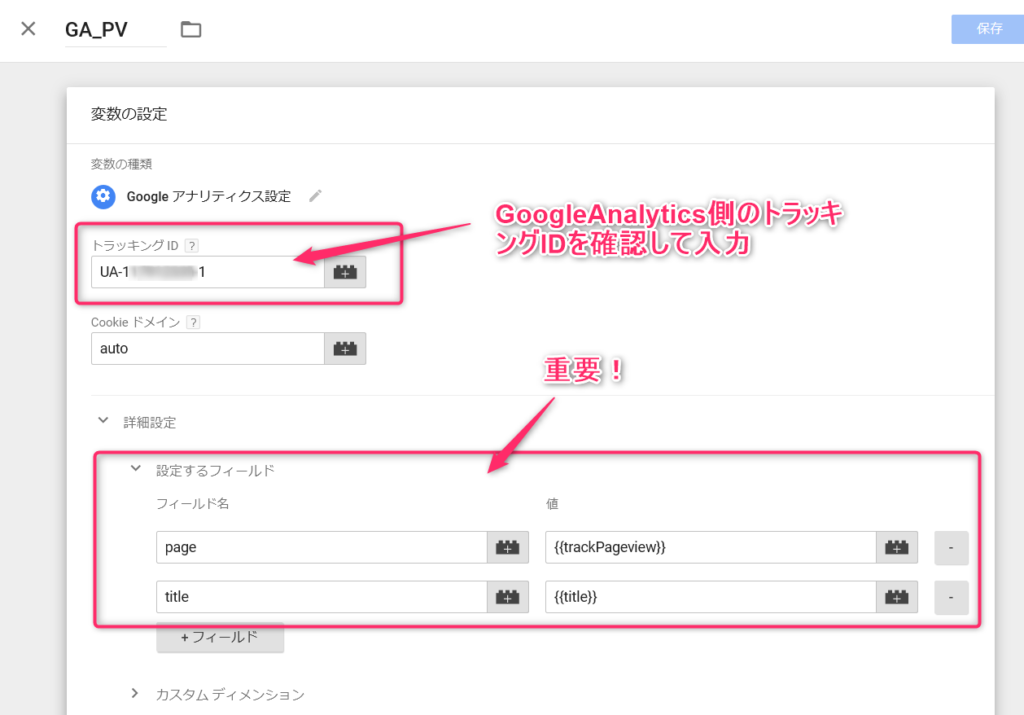Screen dimensions: 1024x715
Task: Insert variable into Tracking ID field
Action: [345, 272]
